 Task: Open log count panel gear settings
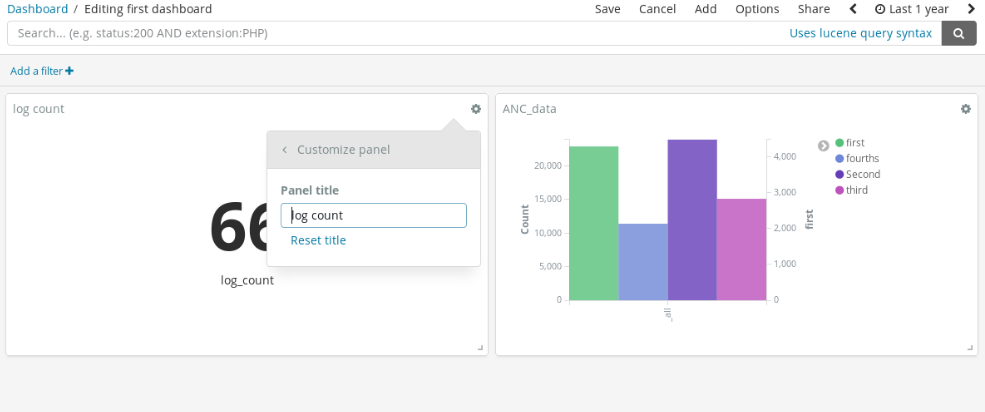click(x=476, y=109)
